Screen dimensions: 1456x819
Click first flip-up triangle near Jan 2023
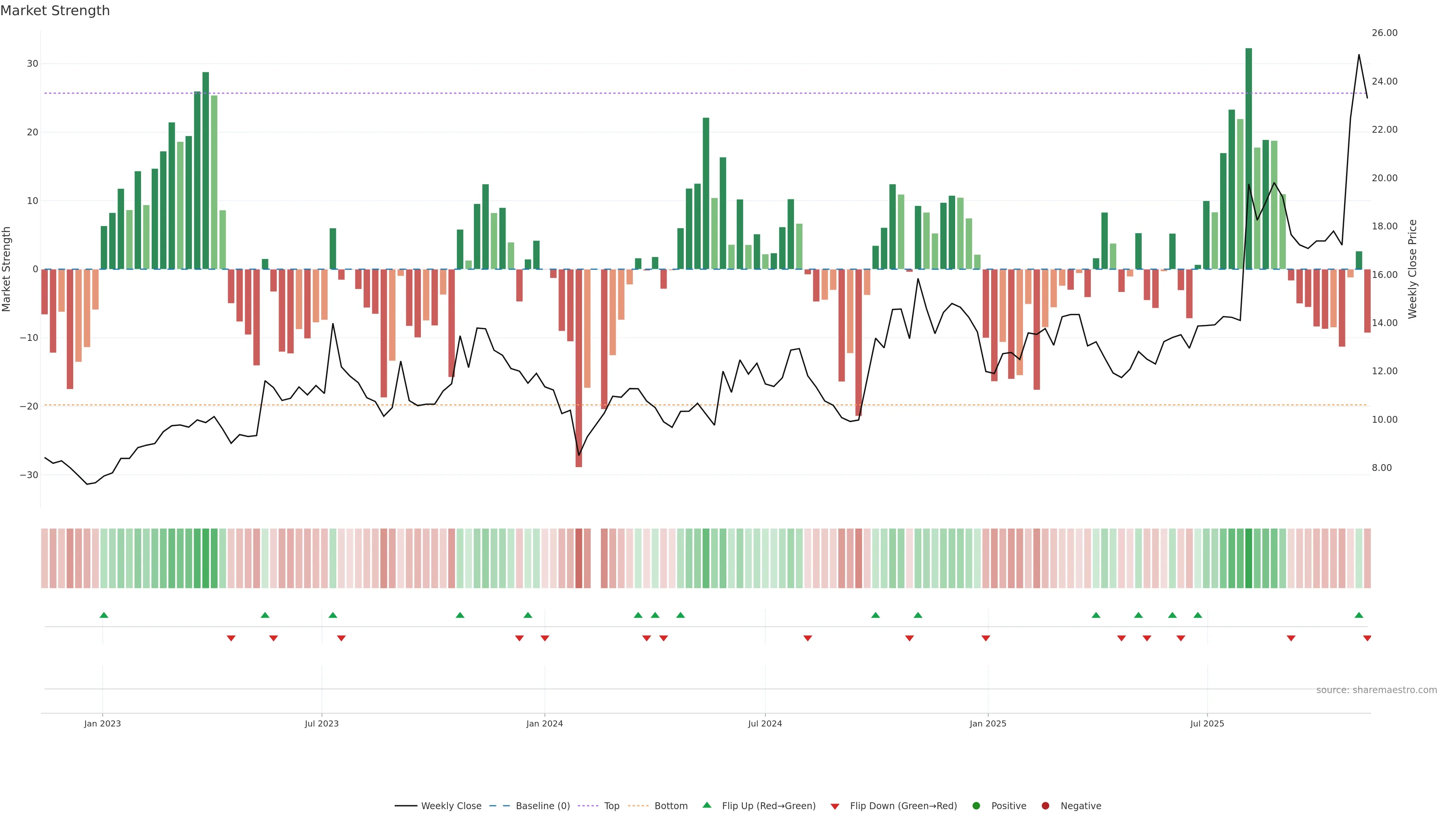tap(104, 615)
